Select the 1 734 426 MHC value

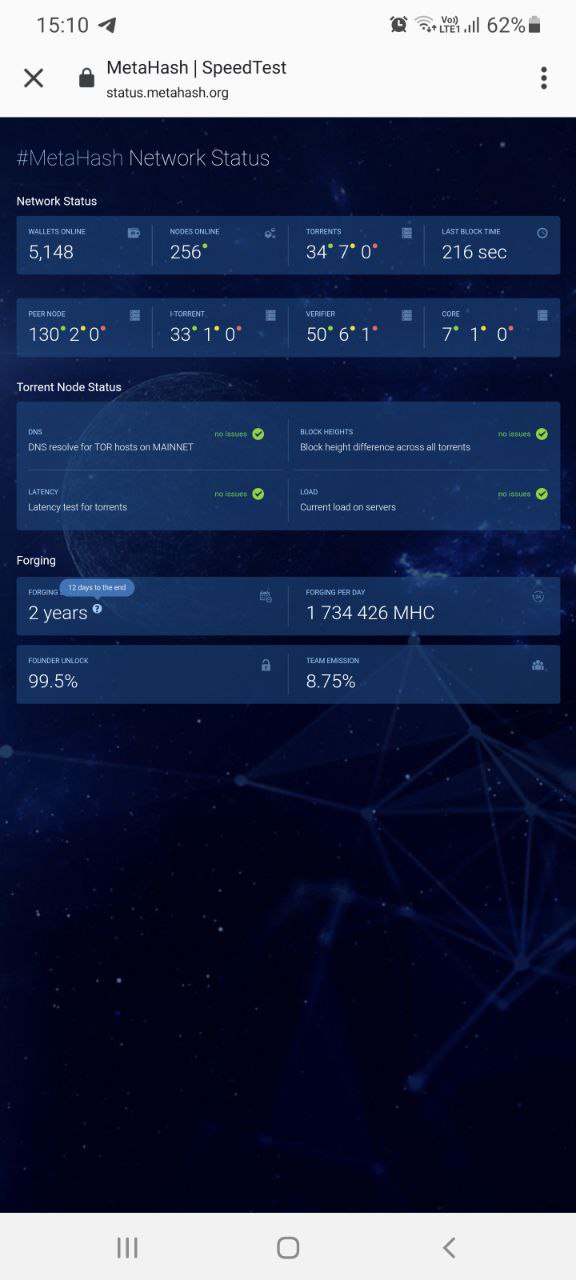point(370,613)
